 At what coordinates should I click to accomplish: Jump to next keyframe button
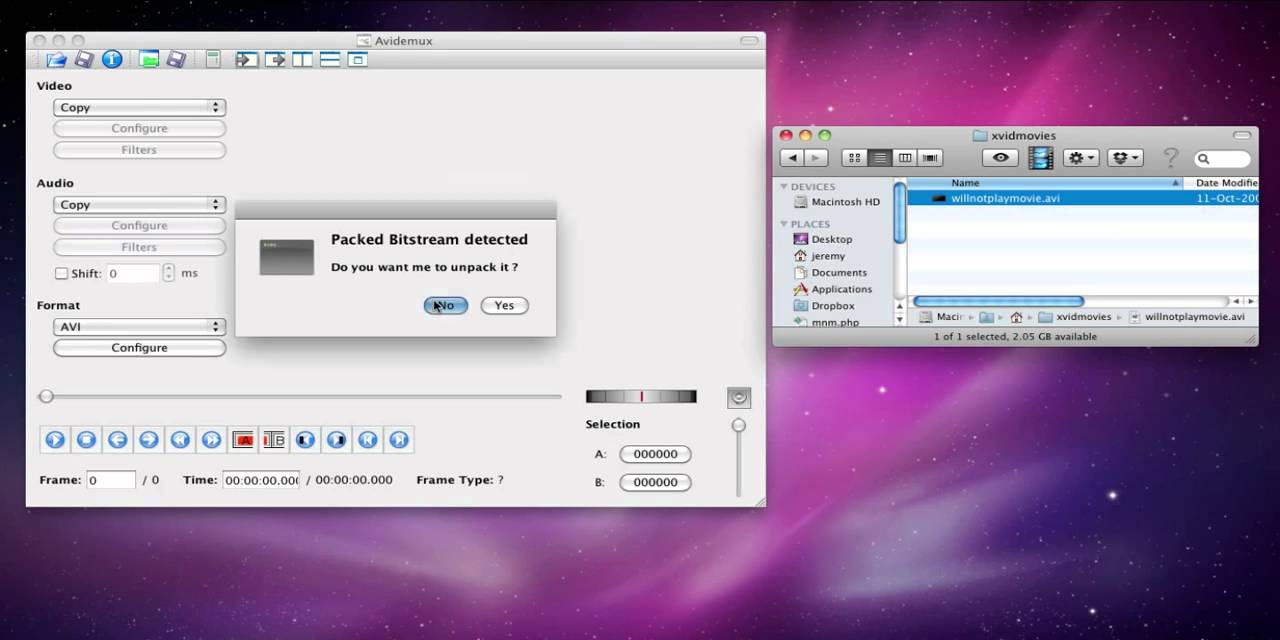coord(211,439)
